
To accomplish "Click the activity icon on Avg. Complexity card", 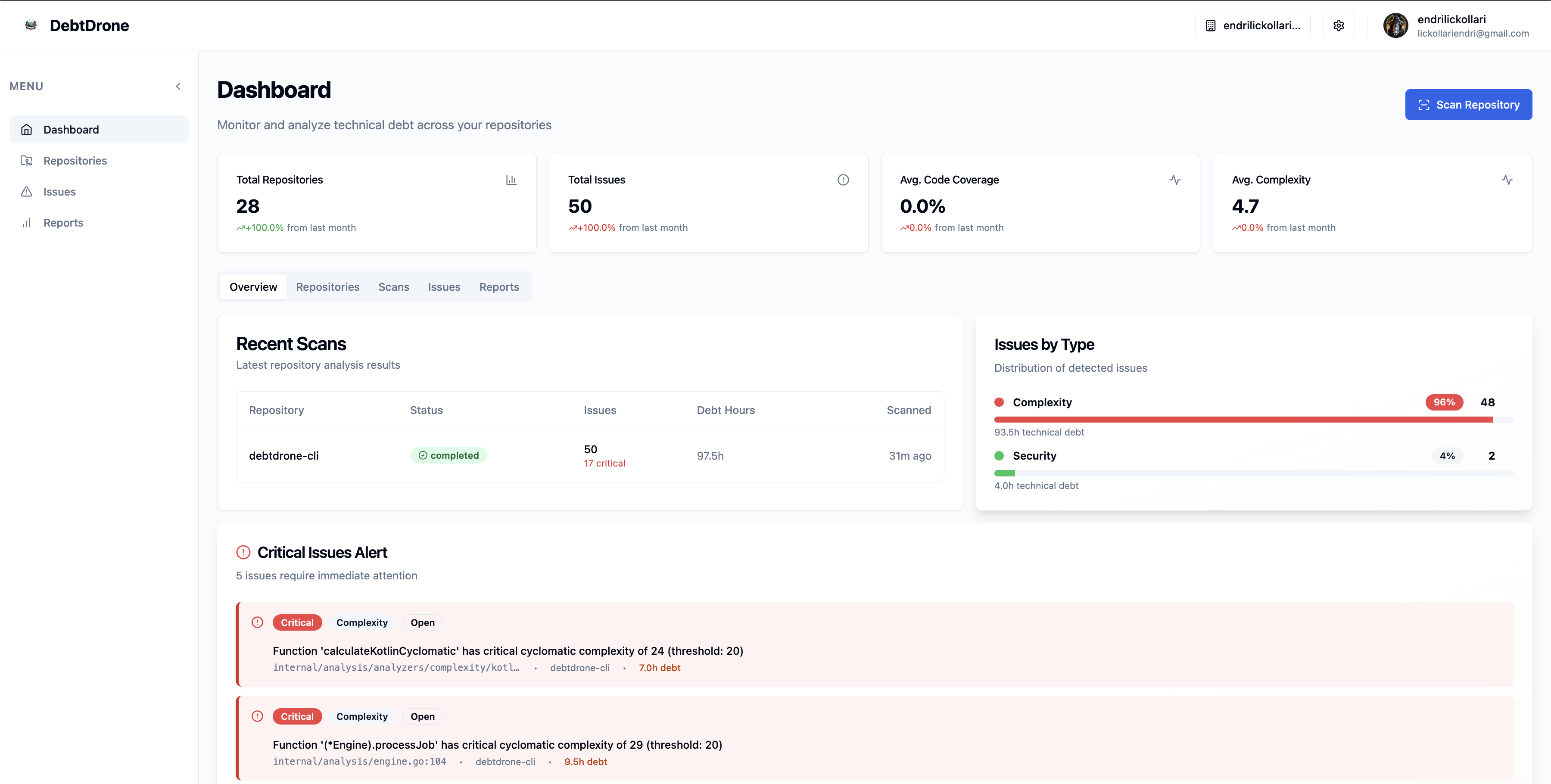I will 1507,180.
